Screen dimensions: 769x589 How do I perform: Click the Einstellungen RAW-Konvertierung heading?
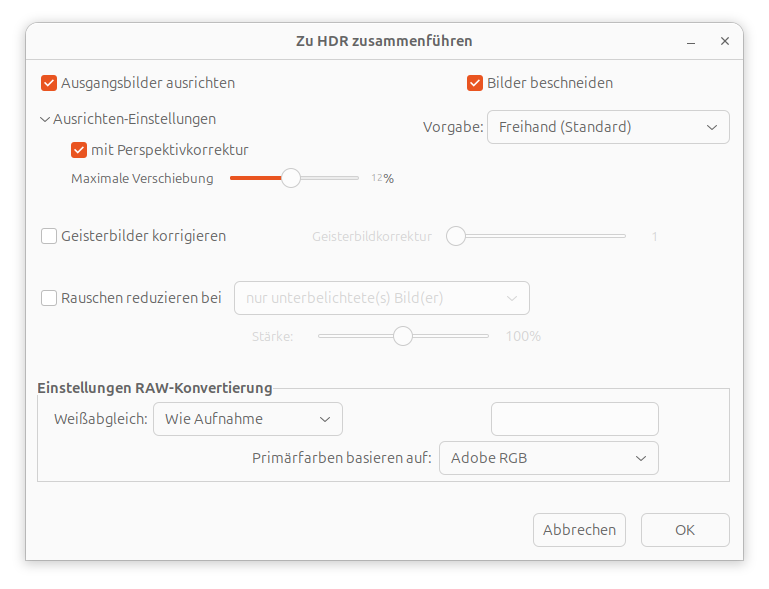154,387
